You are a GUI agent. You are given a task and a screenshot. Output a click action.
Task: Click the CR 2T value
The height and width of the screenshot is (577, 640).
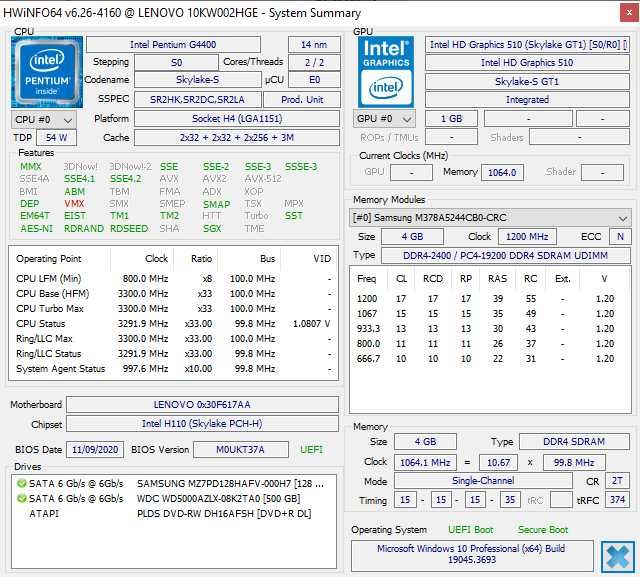(x=617, y=481)
